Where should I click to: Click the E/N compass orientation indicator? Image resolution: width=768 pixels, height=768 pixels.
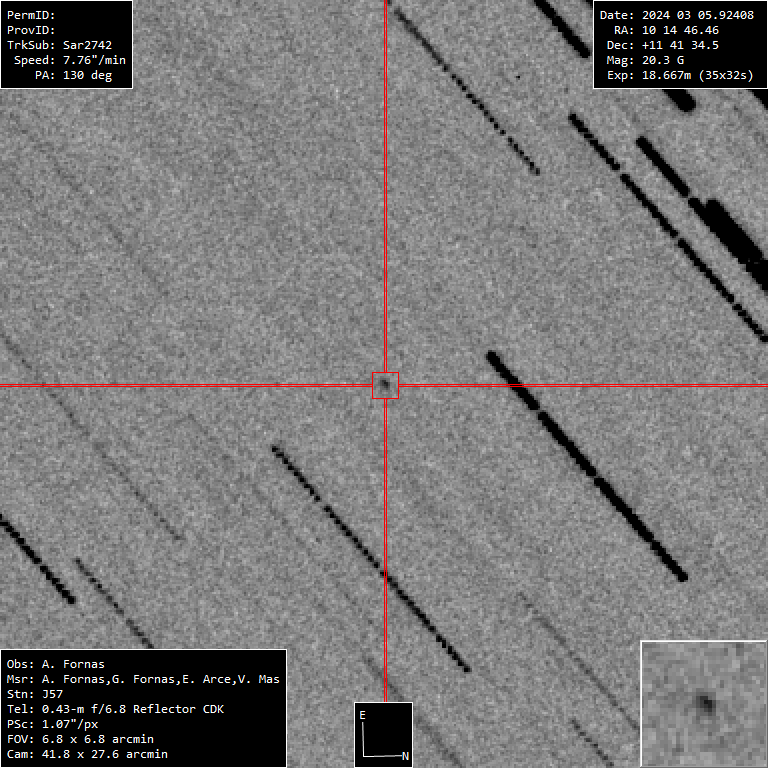coord(384,734)
